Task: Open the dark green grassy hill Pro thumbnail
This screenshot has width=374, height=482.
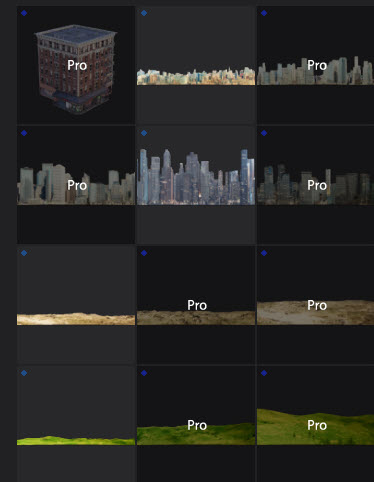Action: point(196,424)
